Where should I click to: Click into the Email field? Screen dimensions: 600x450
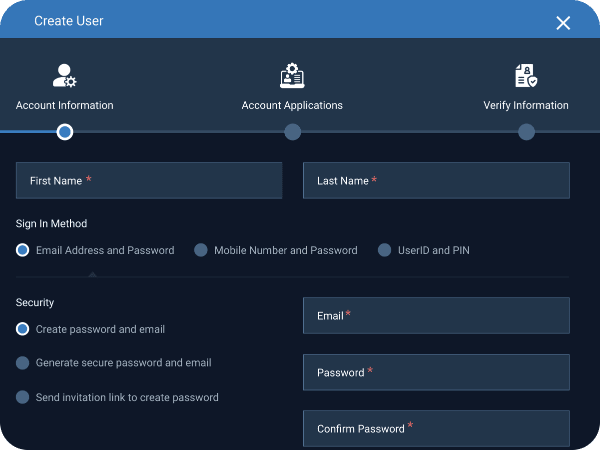(436, 315)
